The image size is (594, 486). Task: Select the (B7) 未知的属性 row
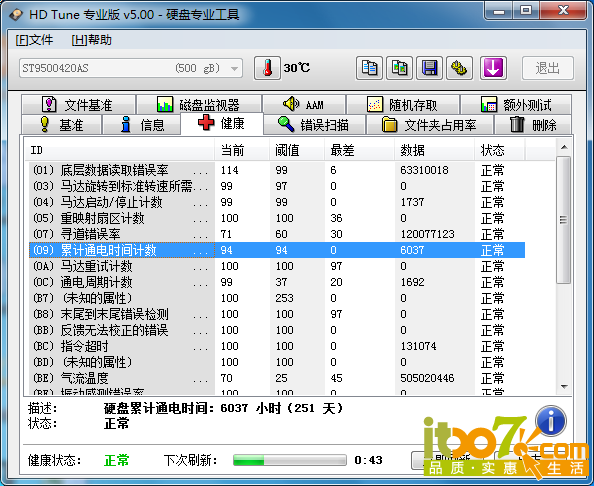coord(277,298)
